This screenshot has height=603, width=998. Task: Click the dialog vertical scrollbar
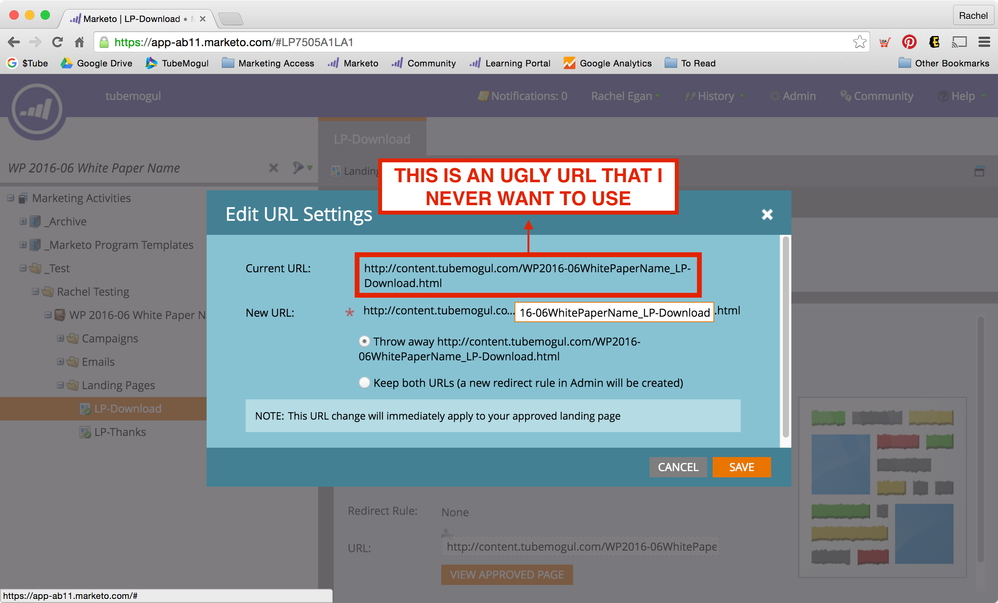click(786, 337)
